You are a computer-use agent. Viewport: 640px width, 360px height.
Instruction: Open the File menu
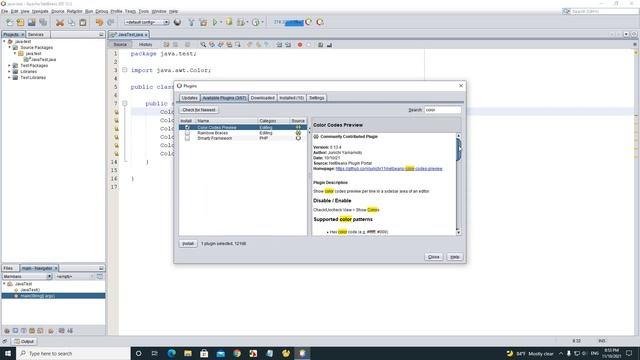pyautogui.click(x=4, y=11)
